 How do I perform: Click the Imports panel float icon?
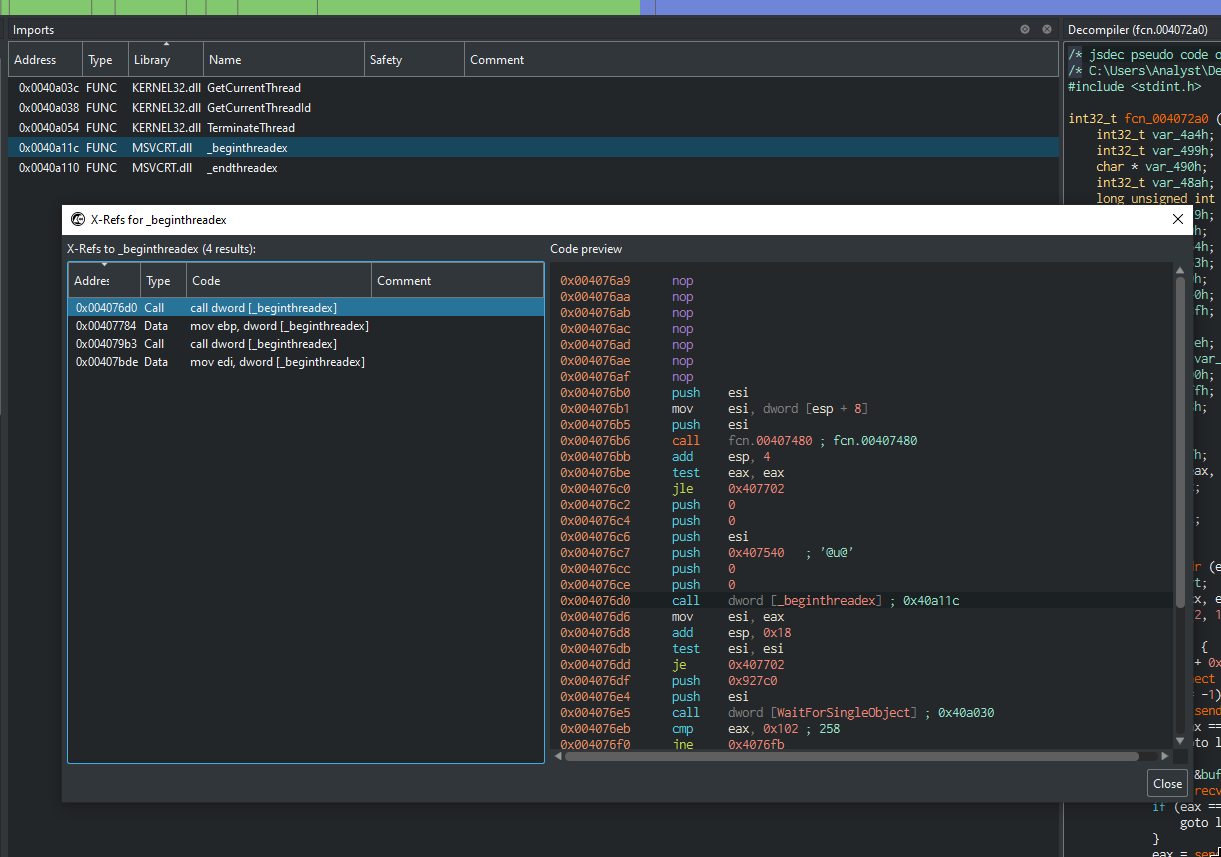click(1025, 29)
